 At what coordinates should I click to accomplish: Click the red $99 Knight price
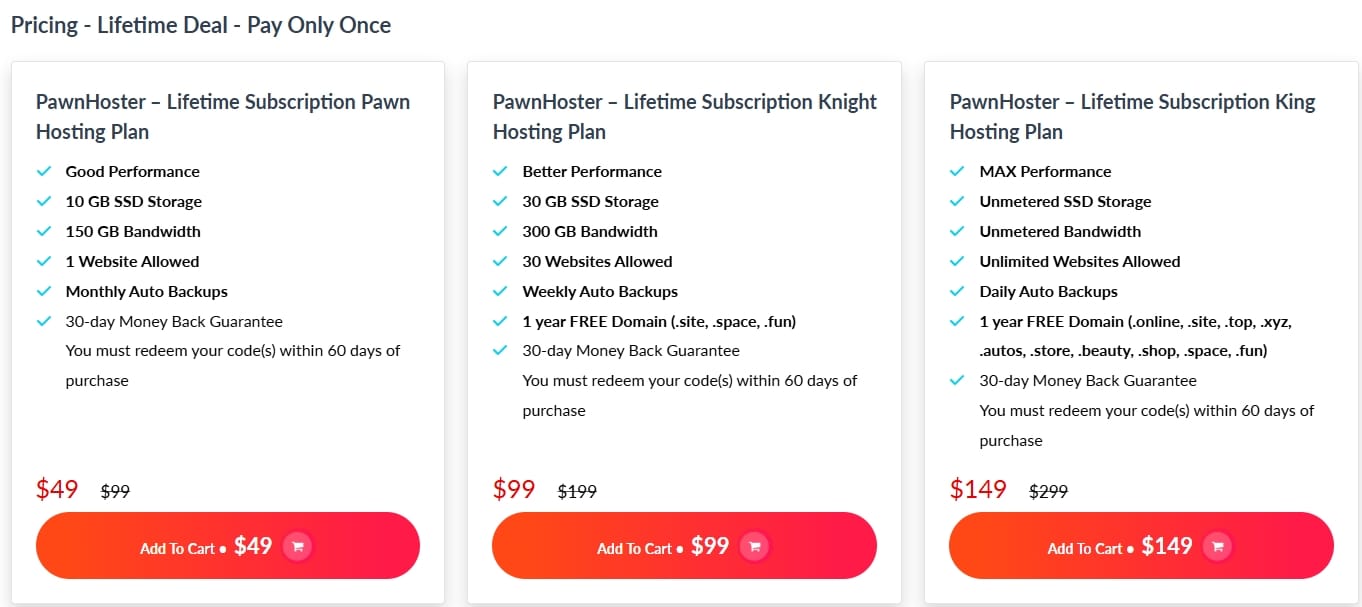pyautogui.click(x=514, y=489)
